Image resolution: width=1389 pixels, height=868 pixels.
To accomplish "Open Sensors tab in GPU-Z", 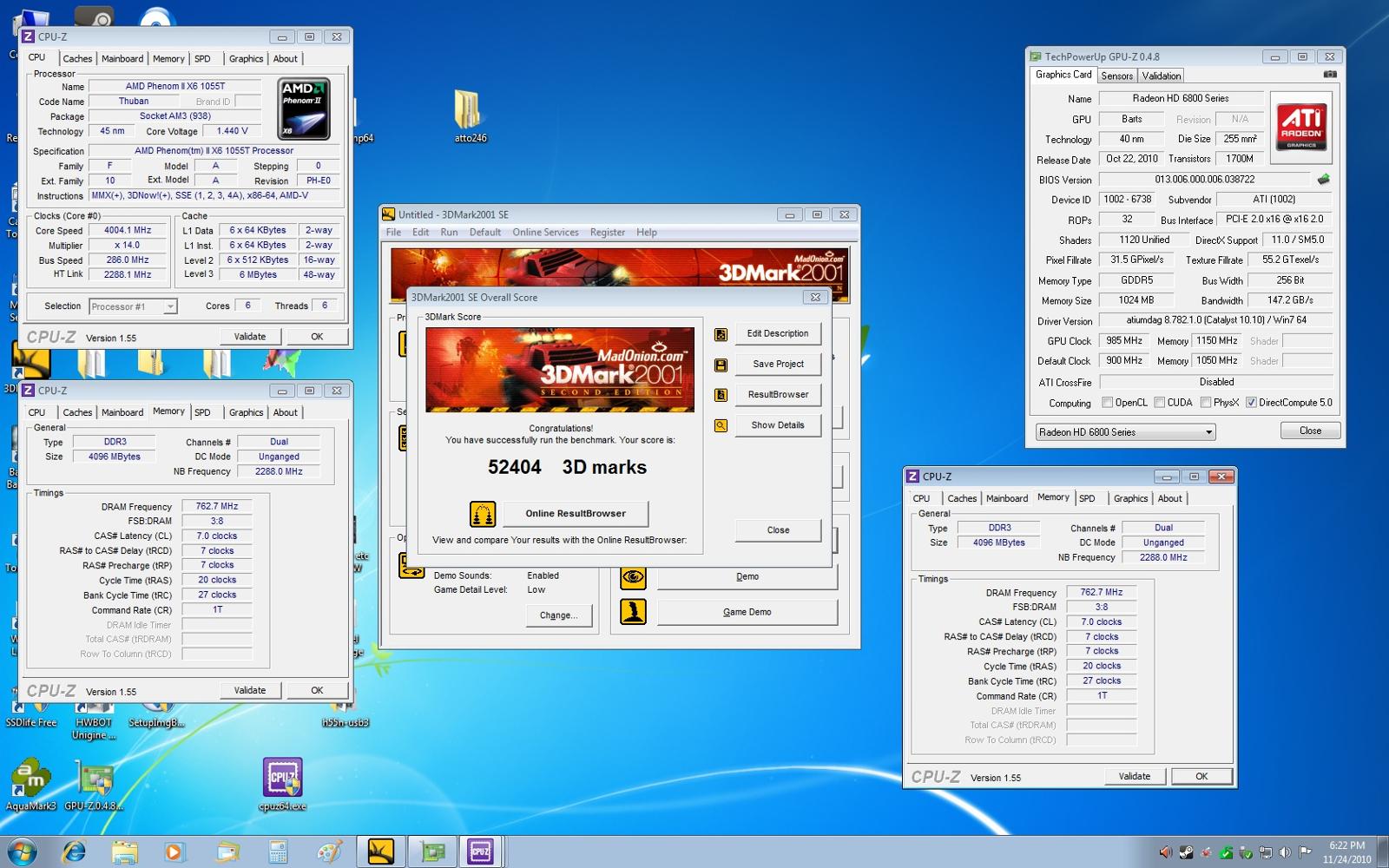I will pyautogui.click(x=1116, y=76).
